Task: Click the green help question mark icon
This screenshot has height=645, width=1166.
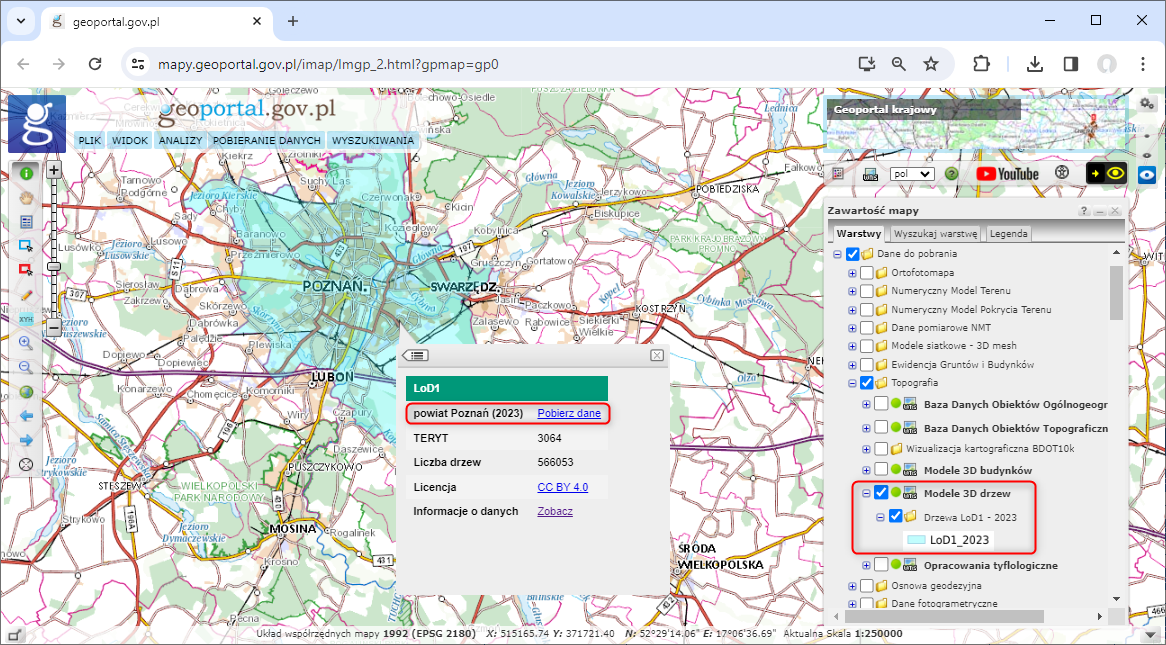Action: [951, 173]
